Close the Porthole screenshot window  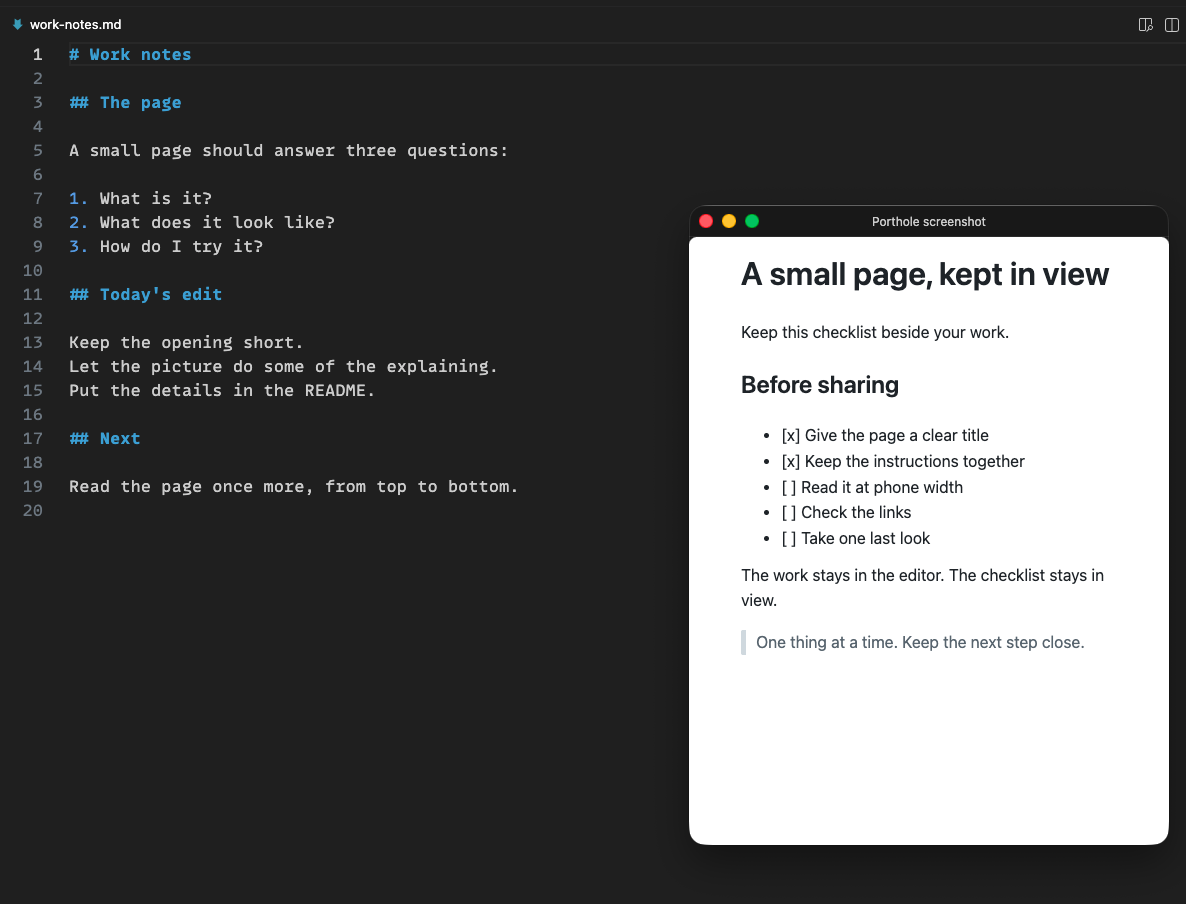coord(706,221)
